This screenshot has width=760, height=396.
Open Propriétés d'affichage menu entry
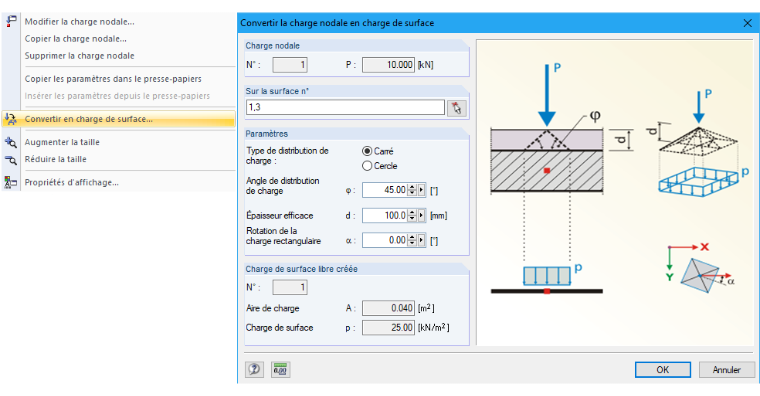[72, 182]
